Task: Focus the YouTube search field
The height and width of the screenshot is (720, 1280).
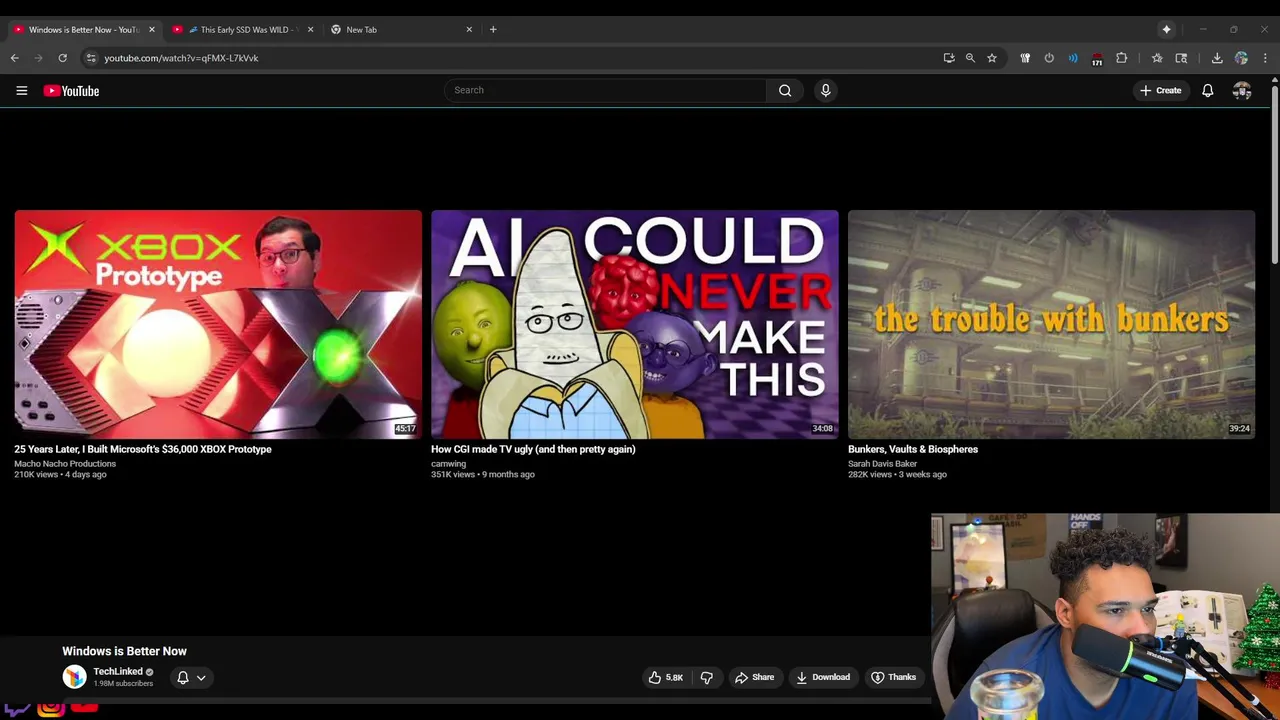Action: click(x=605, y=90)
